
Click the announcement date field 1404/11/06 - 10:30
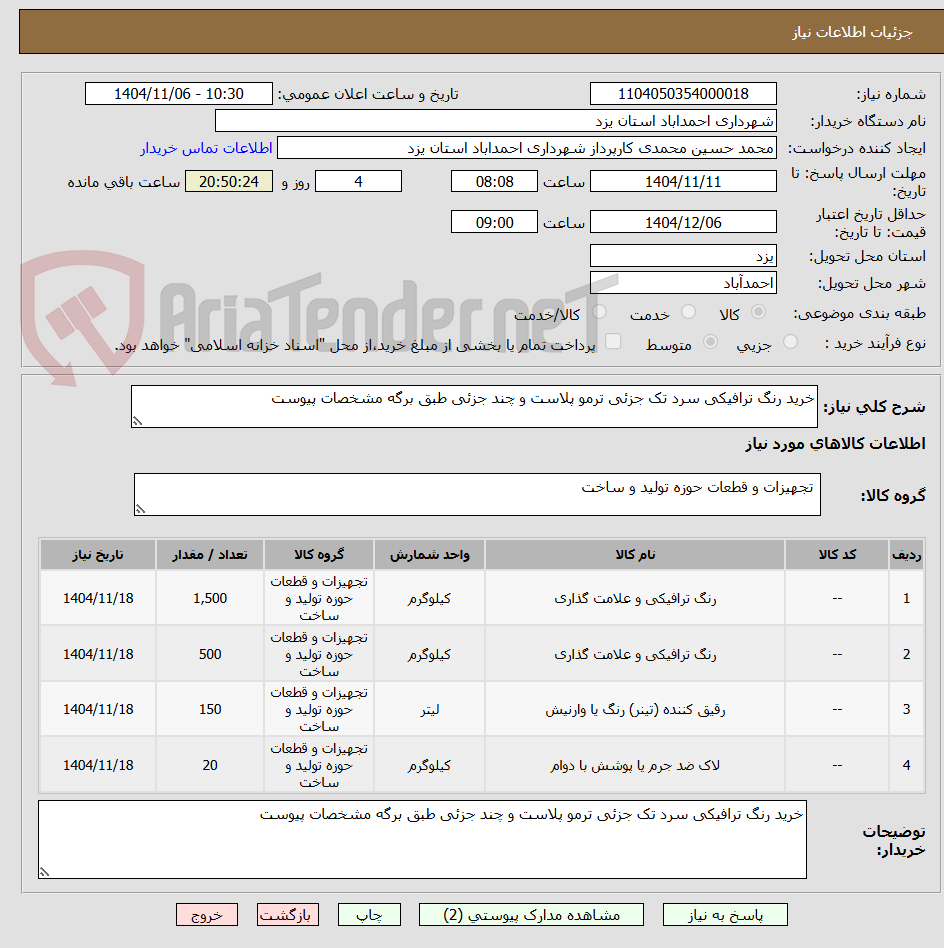179,94
